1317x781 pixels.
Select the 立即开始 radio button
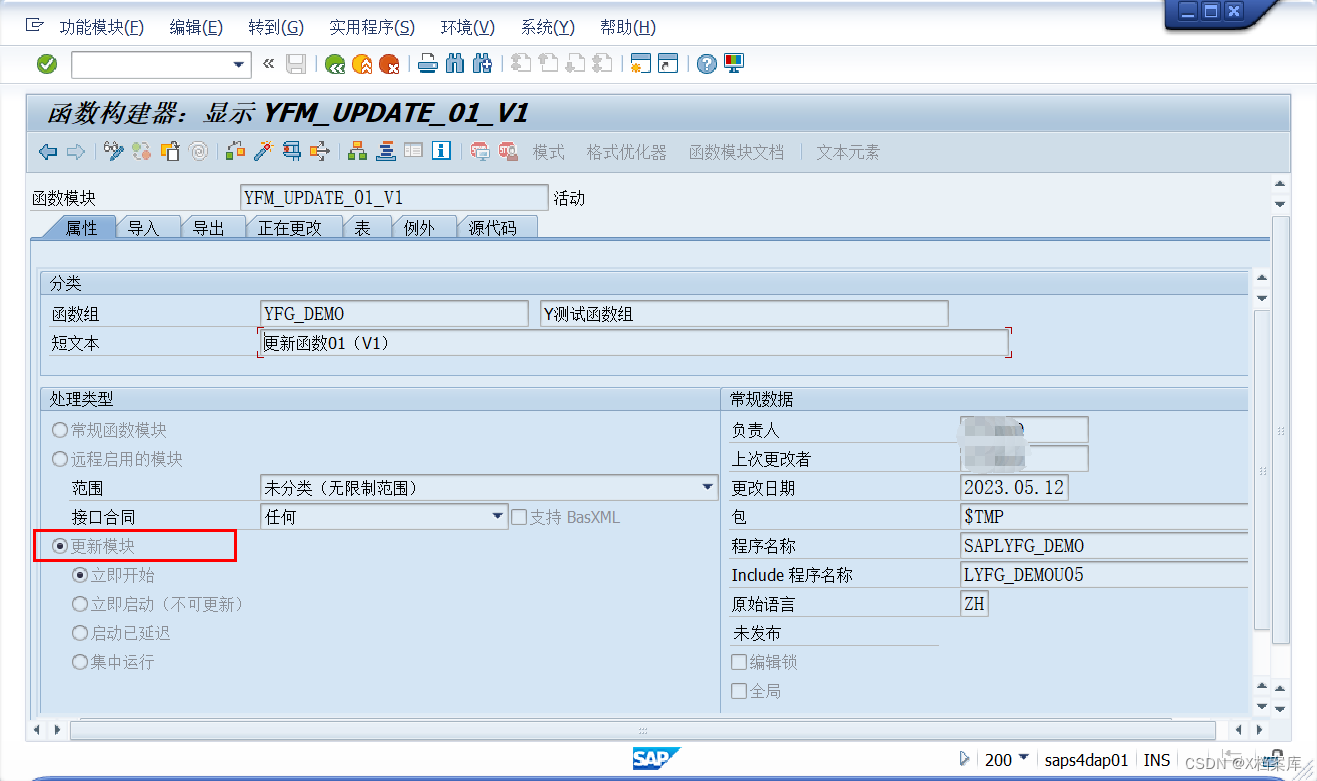click(80, 575)
